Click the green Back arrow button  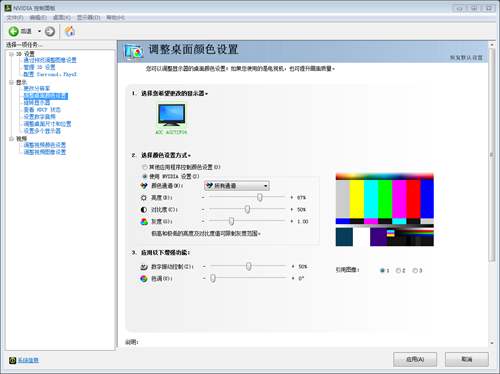pos(14,31)
